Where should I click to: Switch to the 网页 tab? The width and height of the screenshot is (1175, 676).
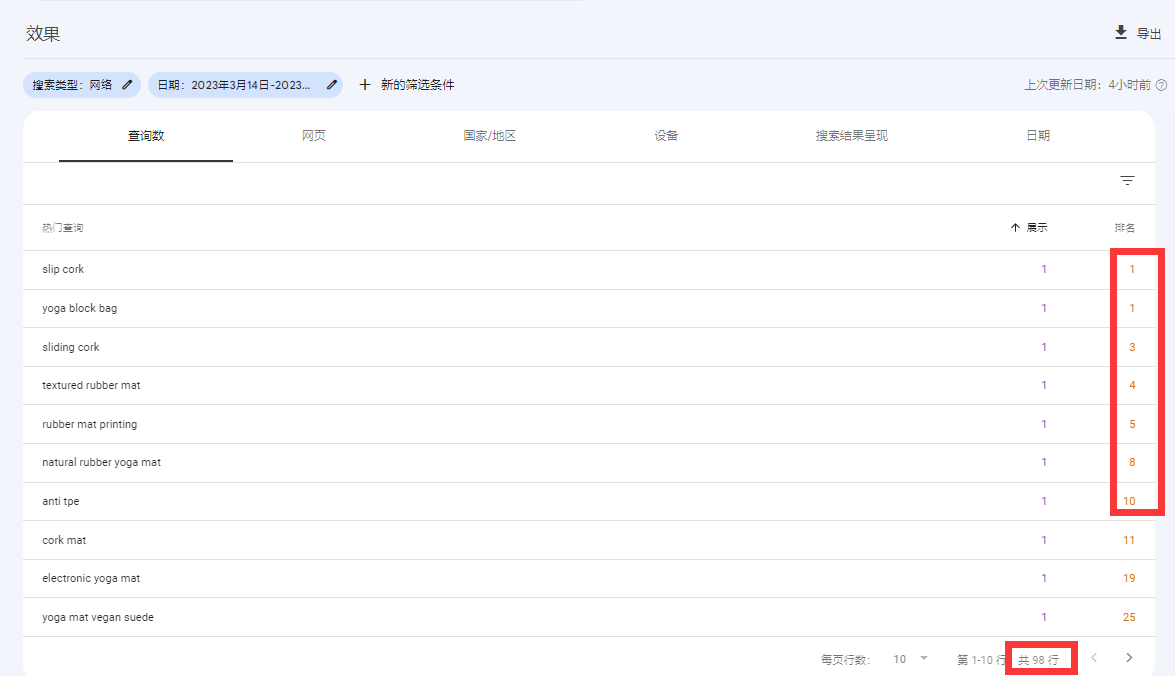coord(314,136)
